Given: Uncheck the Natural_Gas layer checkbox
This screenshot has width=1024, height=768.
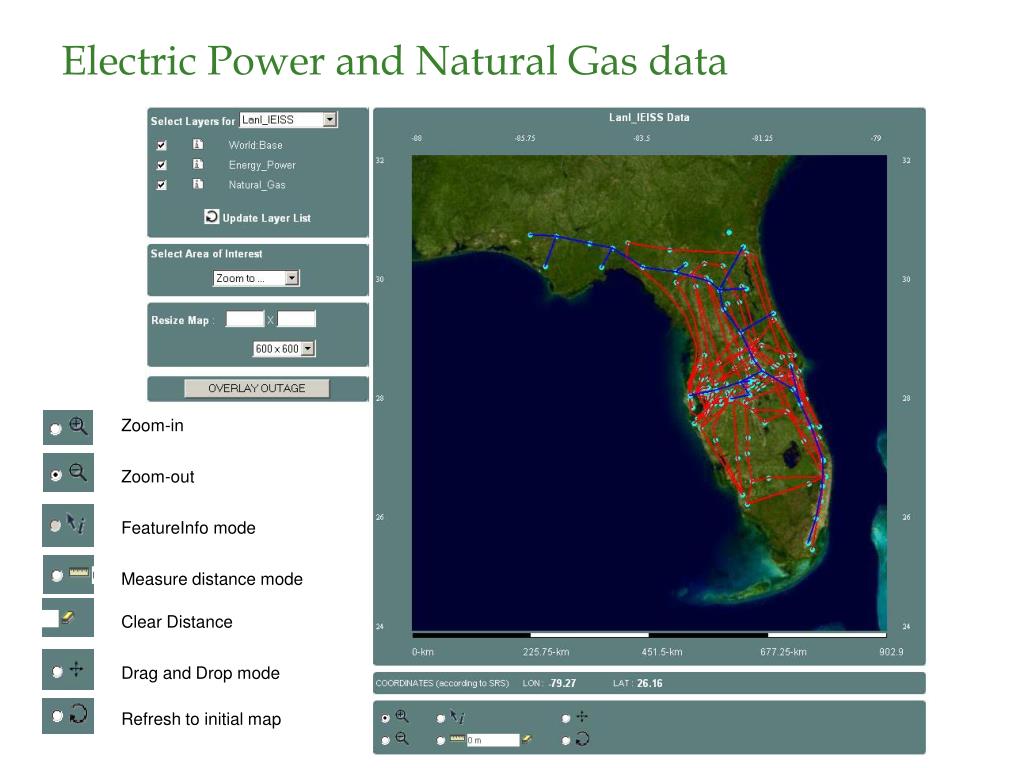Looking at the screenshot, I should coord(161,185).
